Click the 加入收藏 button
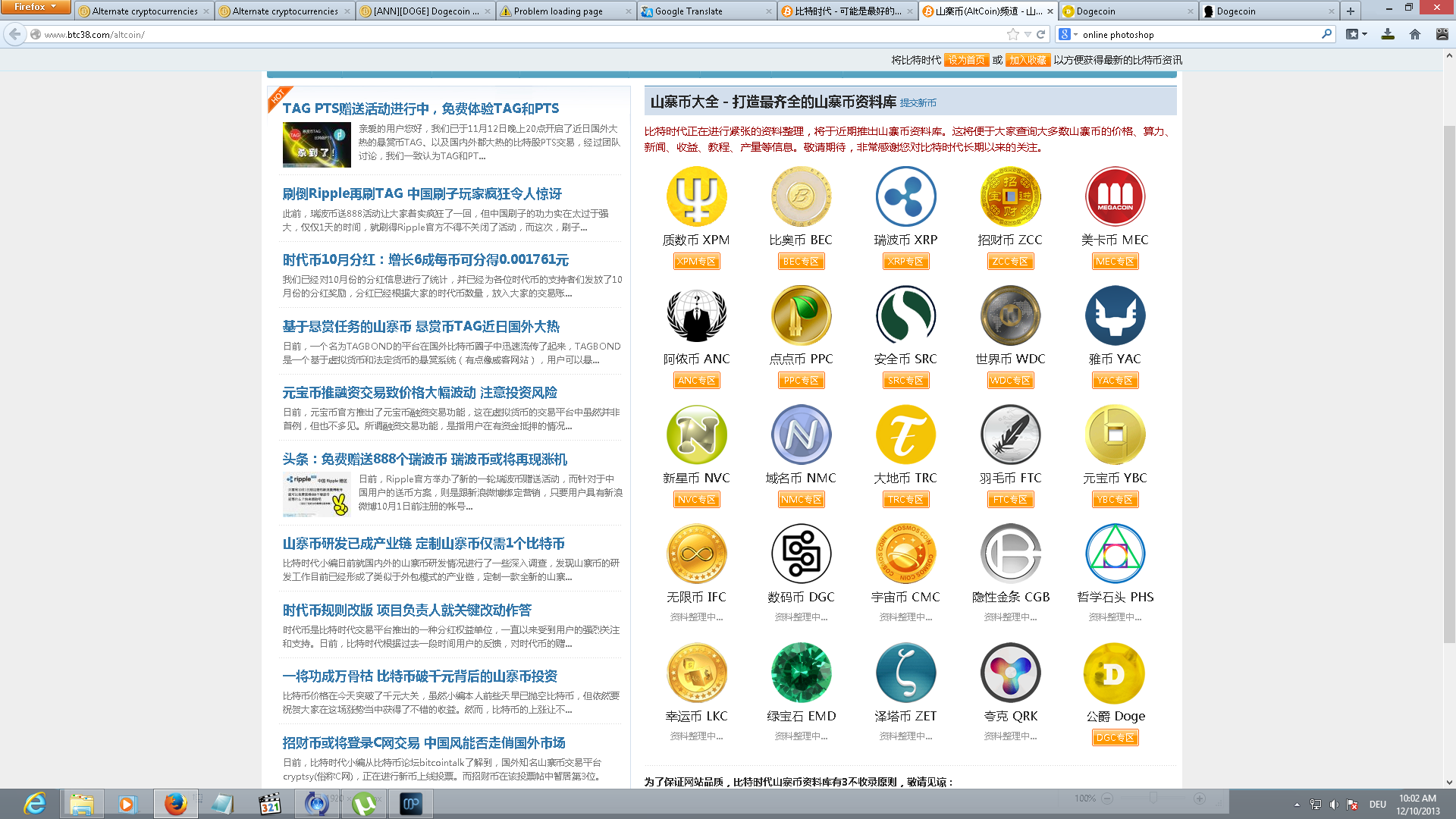The image size is (1456, 819). (x=1028, y=60)
